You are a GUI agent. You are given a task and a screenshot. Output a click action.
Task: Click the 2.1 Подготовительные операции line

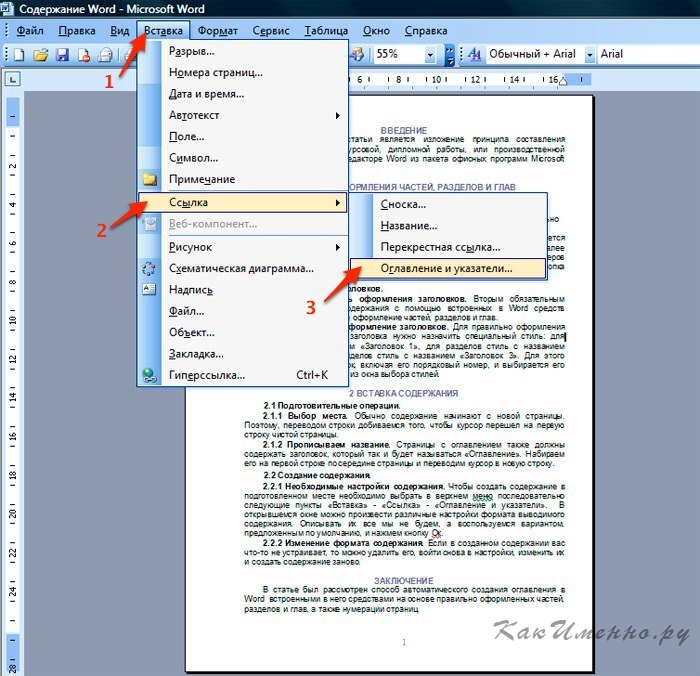coord(332,405)
